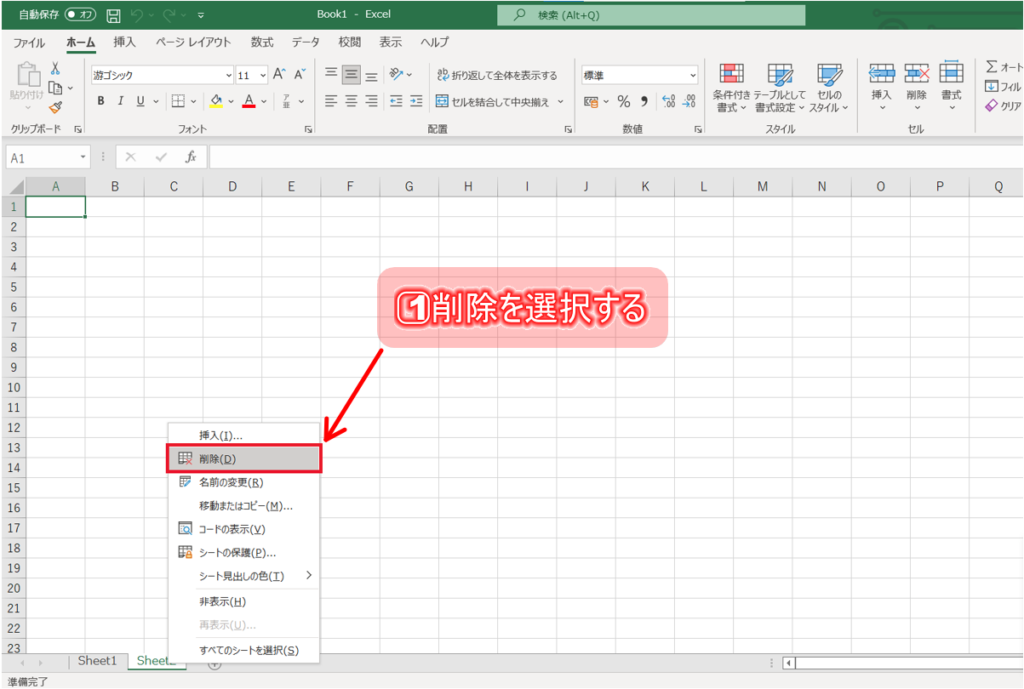
Task: Click the center align icon
Action: click(x=351, y=101)
